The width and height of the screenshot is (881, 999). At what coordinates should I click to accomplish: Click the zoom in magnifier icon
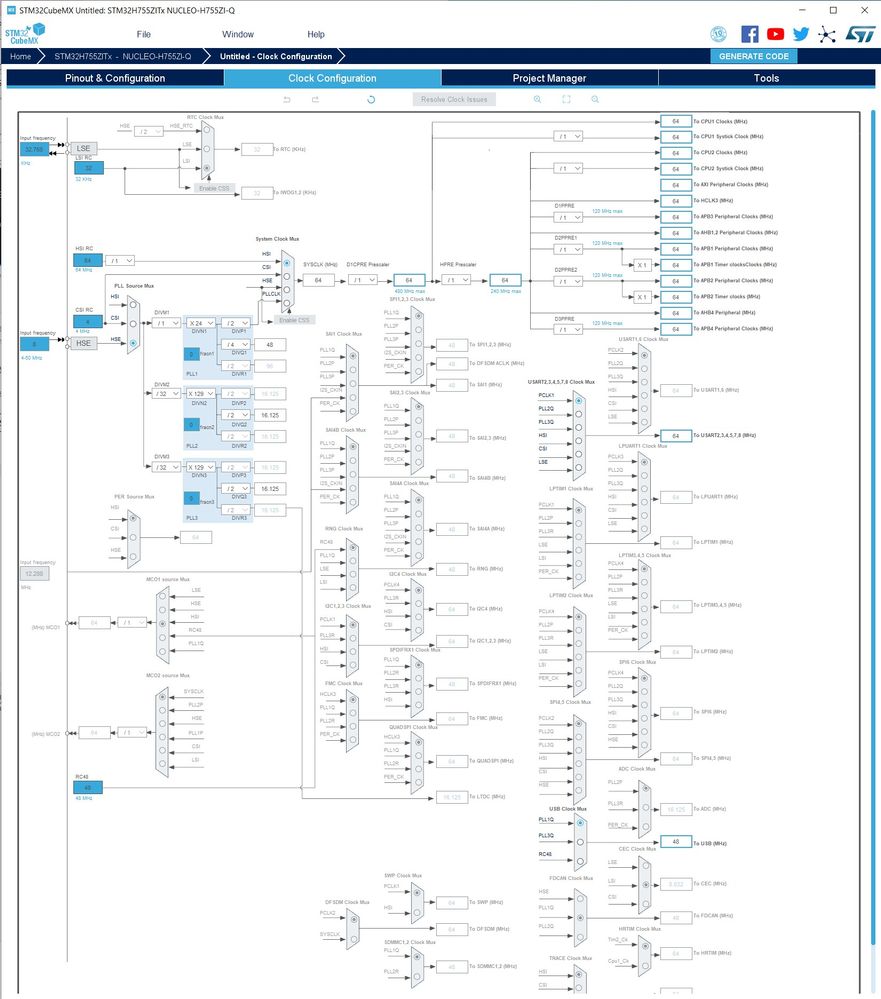(538, 99)
